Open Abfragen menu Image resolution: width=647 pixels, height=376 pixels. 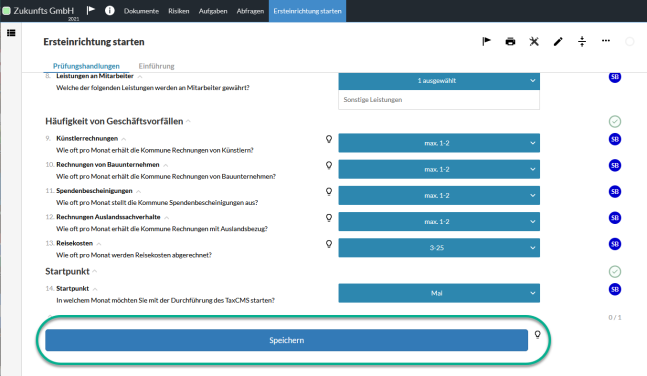(250, 11)
